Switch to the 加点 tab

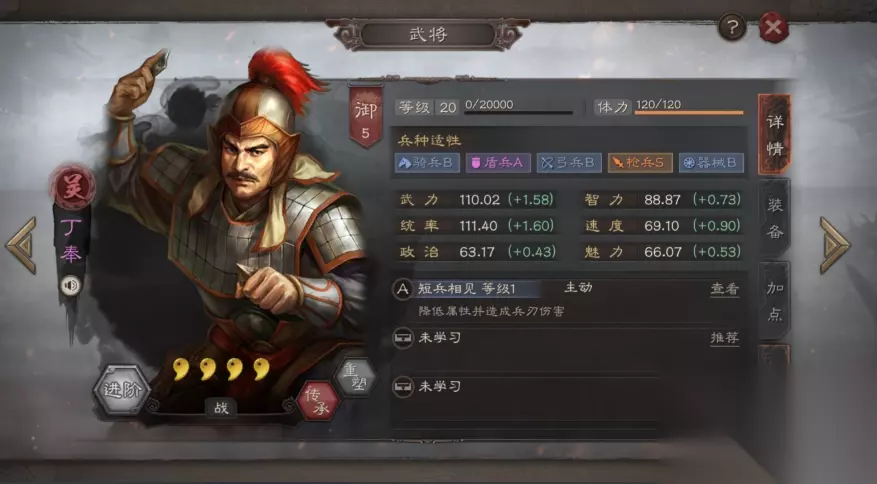click(775, 300)
